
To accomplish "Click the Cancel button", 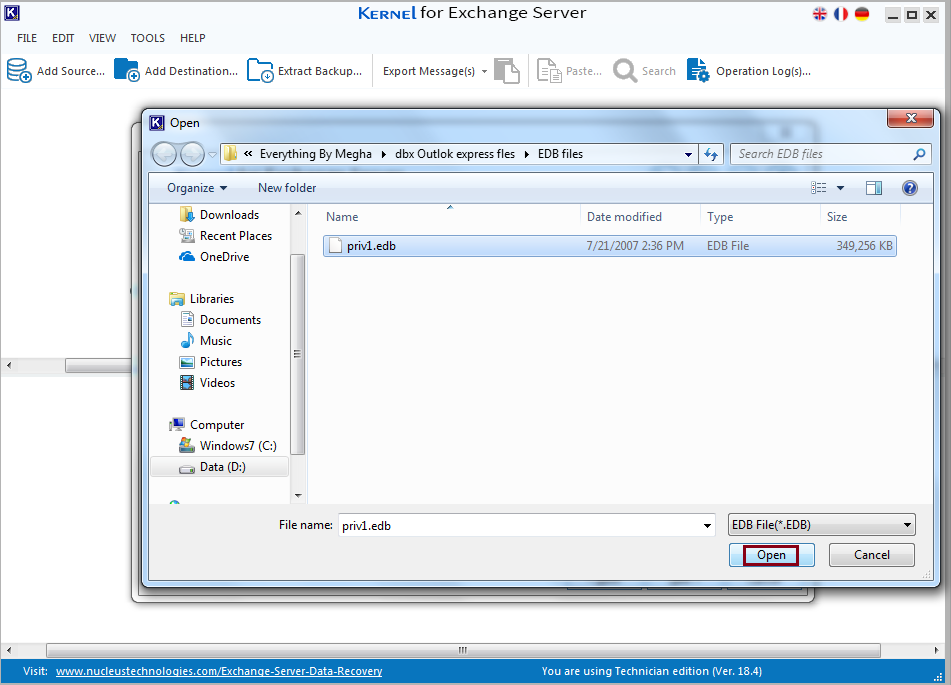I will click(872, 555).
